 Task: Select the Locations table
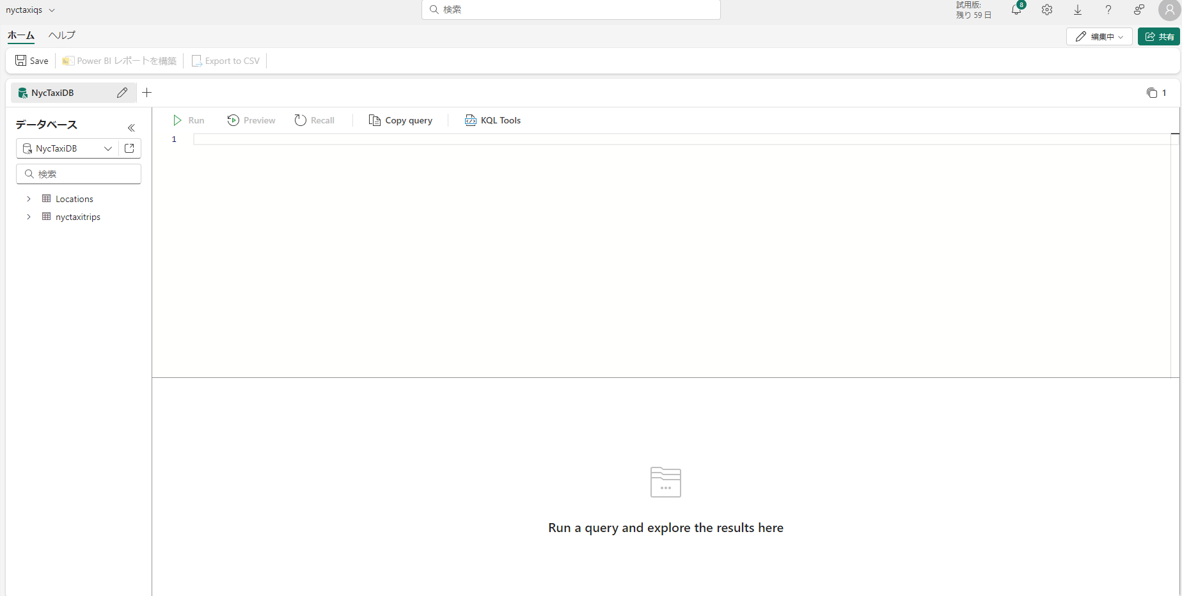point(74,199)
